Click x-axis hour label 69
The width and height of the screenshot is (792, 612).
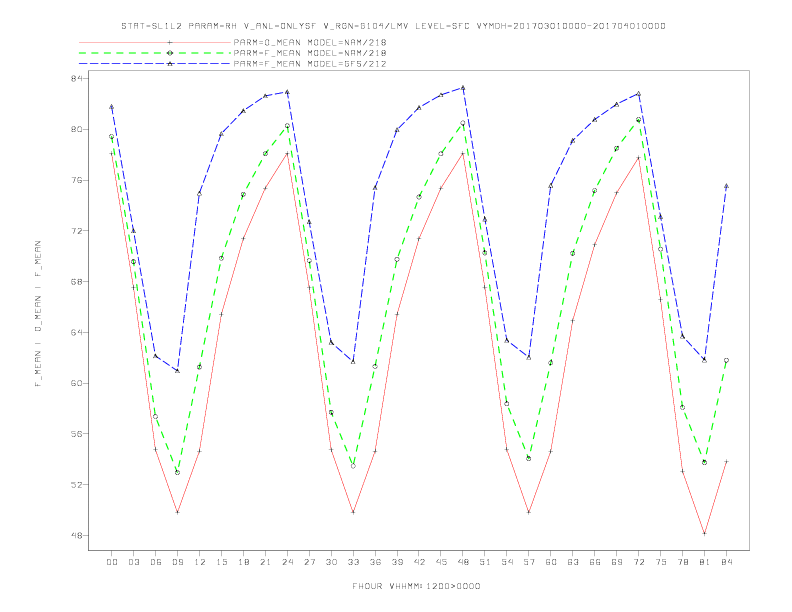(x=617, y=562)
